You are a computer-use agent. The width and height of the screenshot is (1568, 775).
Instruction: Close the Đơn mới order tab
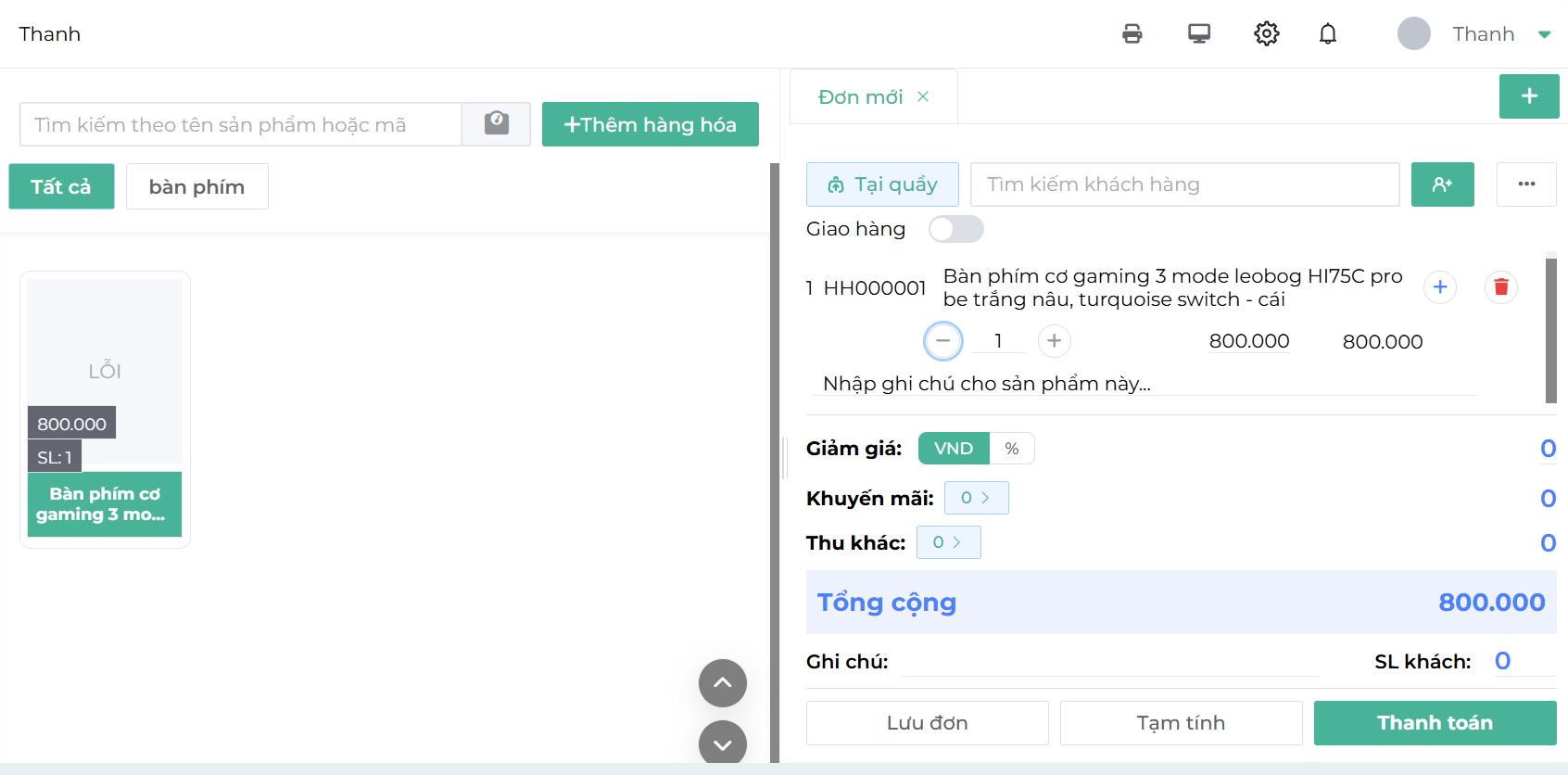(x=923, y=96)
